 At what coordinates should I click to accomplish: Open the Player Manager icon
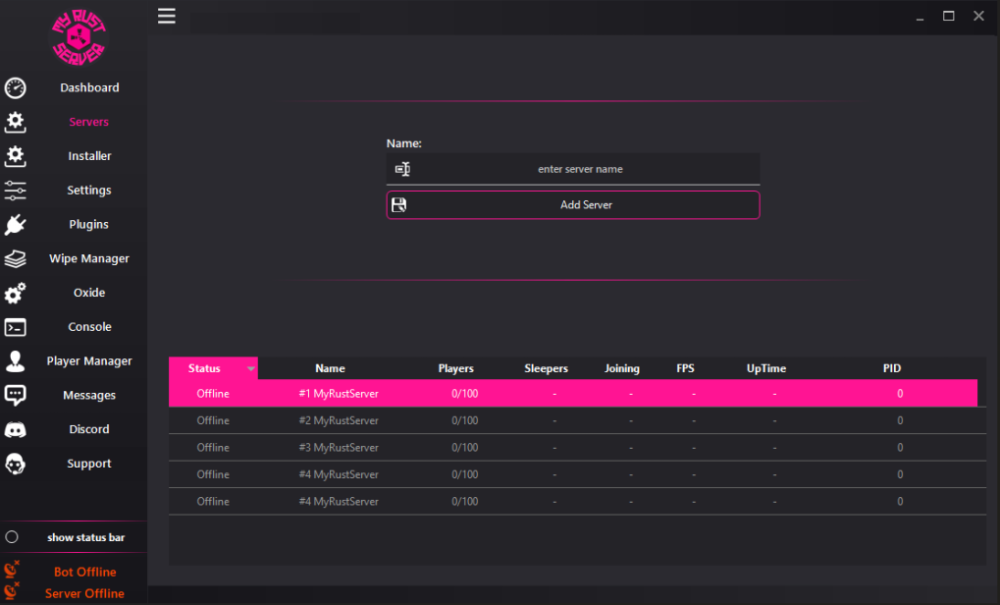pos(14,360)
